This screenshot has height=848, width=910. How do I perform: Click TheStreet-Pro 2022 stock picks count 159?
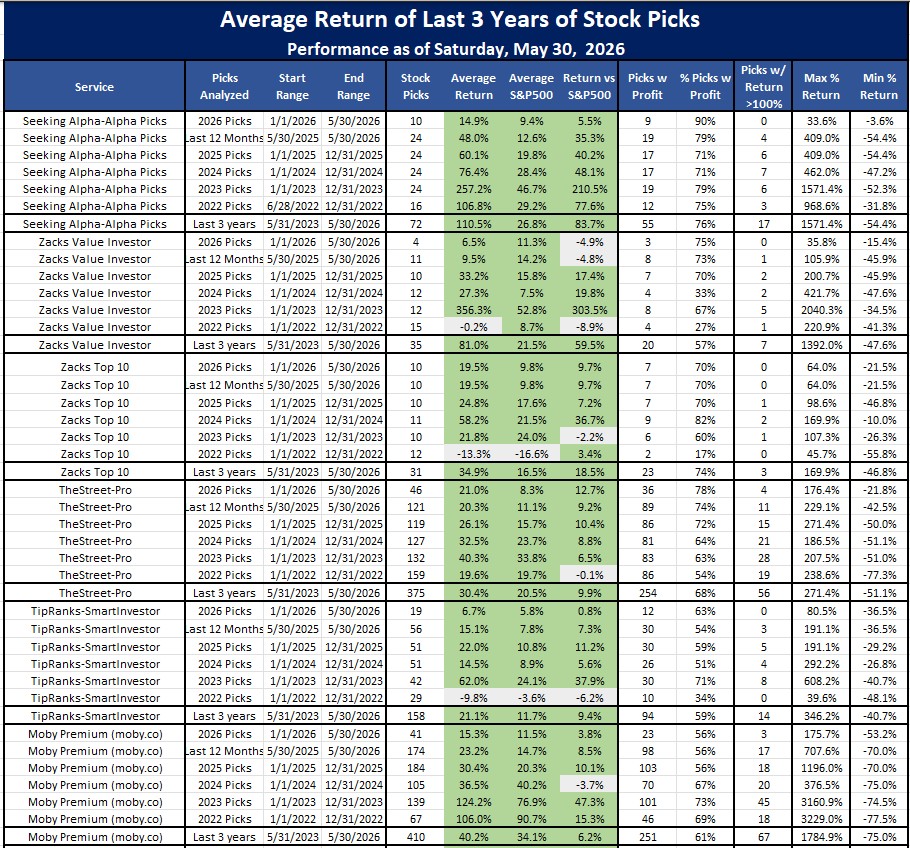416,575
